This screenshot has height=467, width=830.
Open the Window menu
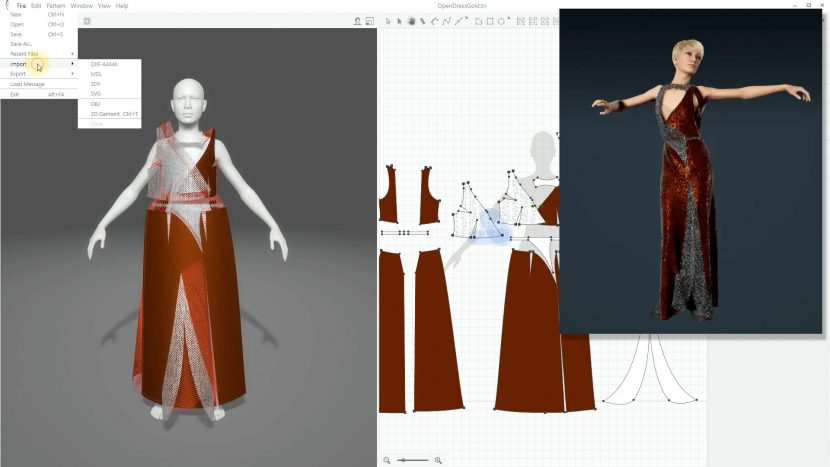(x=81, y=6)
